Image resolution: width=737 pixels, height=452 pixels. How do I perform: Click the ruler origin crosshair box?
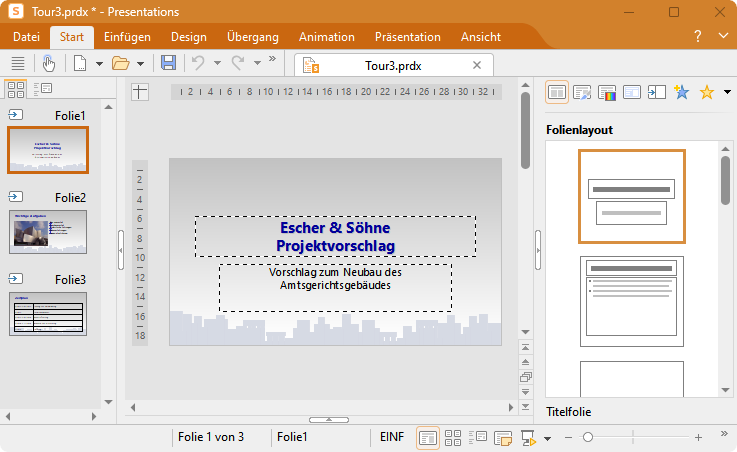[x=140, y=92]
